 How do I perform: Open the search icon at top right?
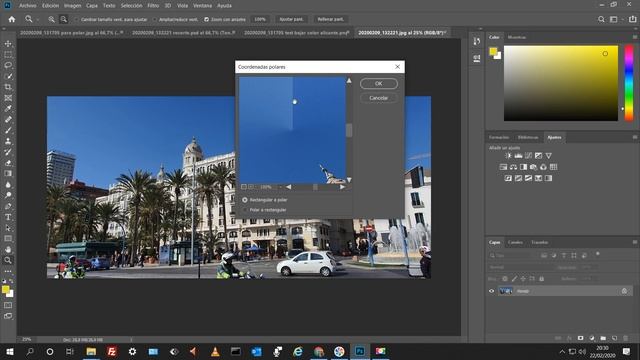pos(601,19)
